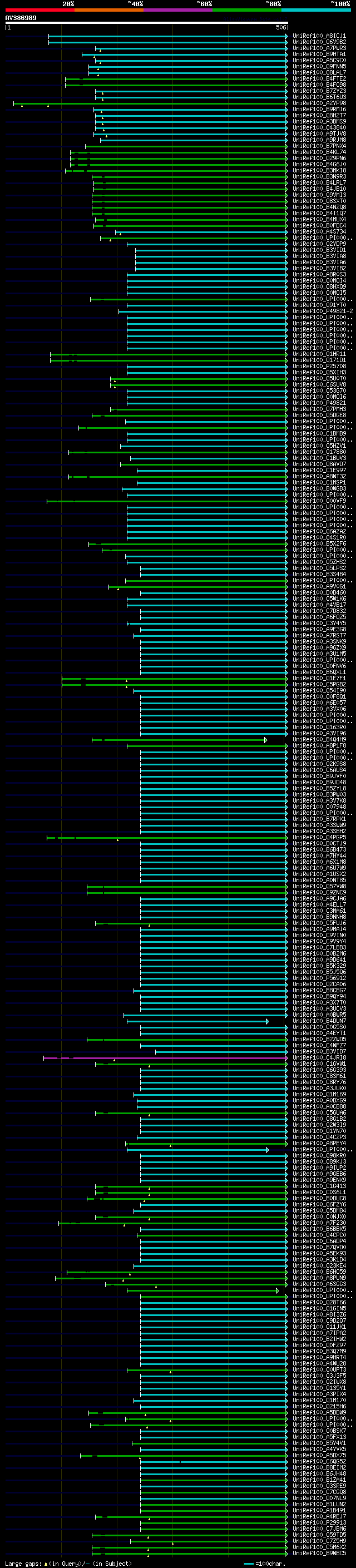356x1568 pixels.
Task: Open hit UniRef100_Q29PN6
Action: click(319, 159)
